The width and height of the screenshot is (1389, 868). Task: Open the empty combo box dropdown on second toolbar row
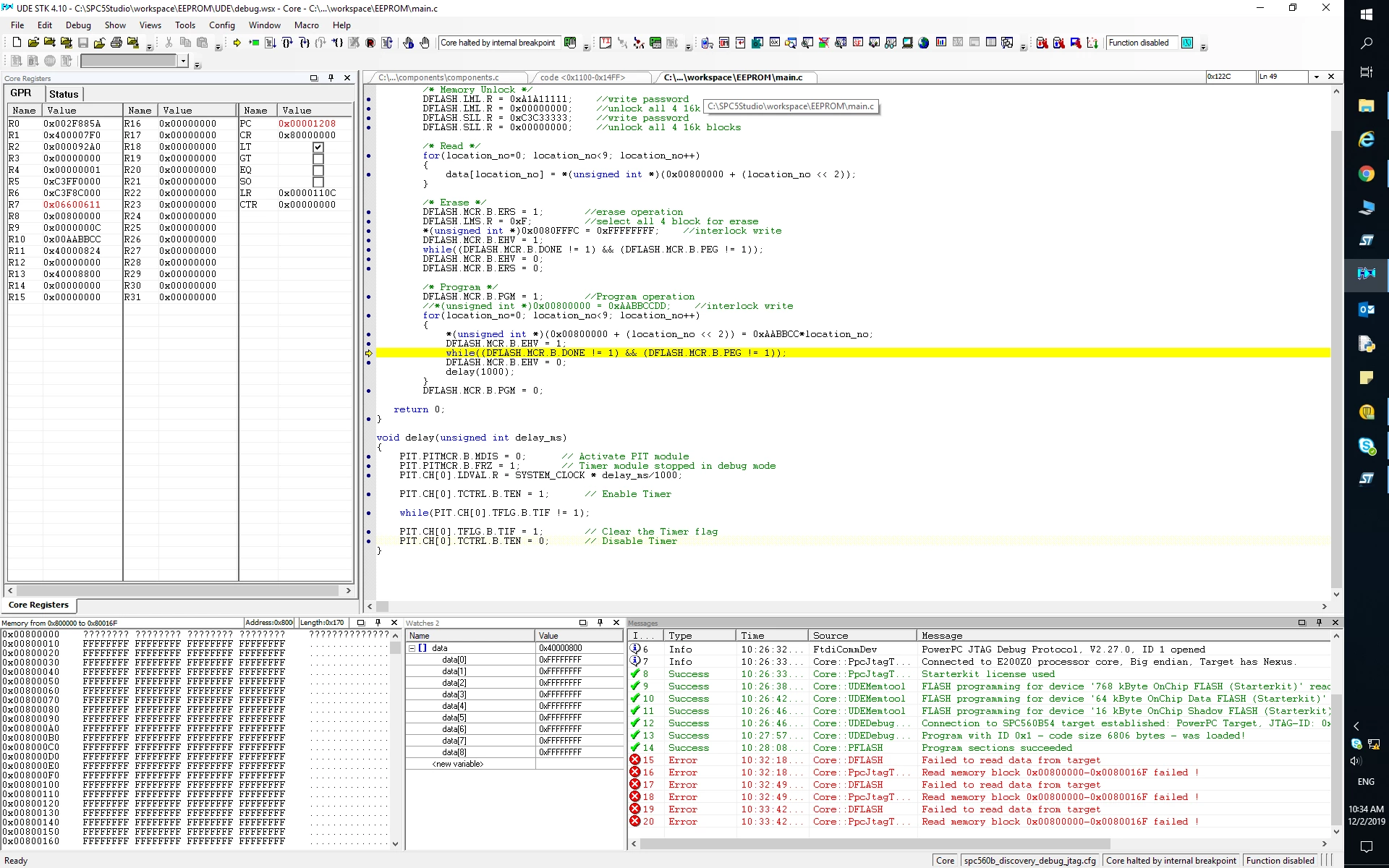pos(184,61)
